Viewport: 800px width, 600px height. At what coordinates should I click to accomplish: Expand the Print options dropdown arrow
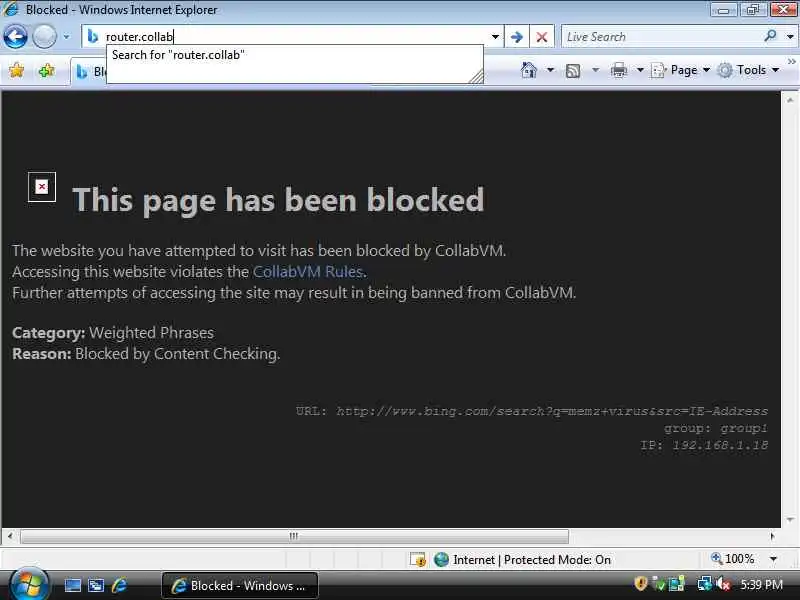click(x=640, y=70)
